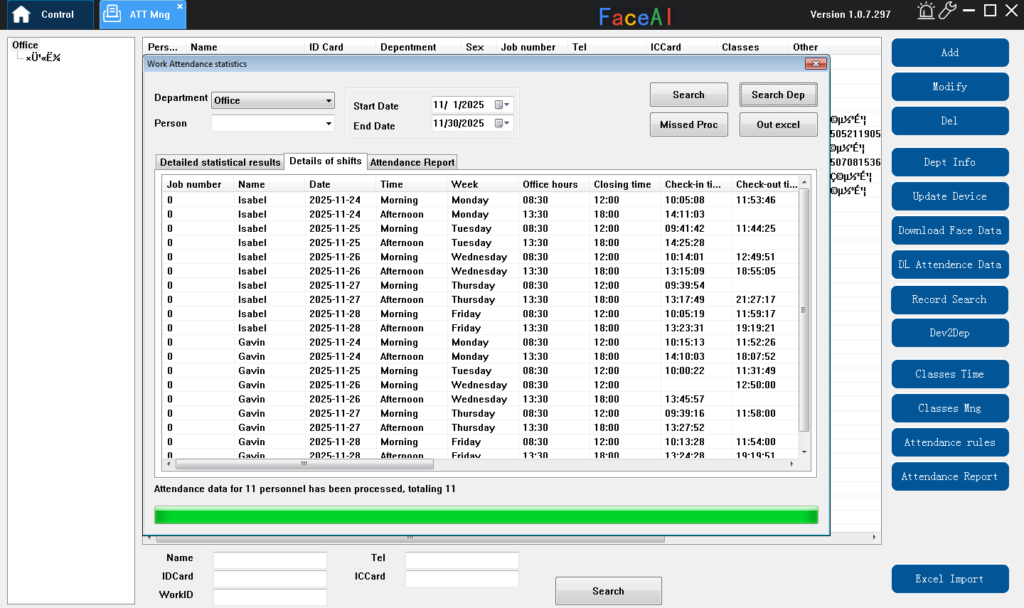Viewport: 1024px width, 608px height.
Task: Open Record Search
Action: pos(950,299)
